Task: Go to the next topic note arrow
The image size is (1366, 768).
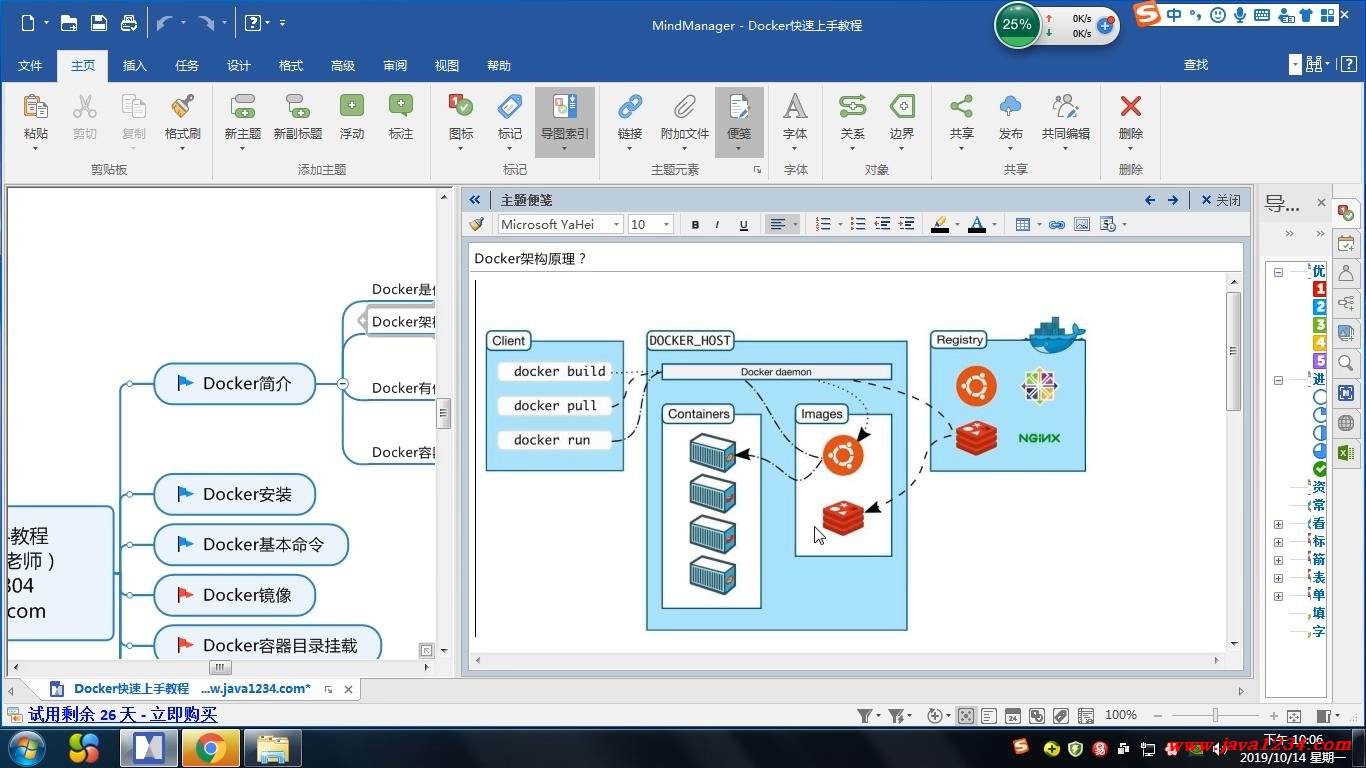Action: pos(1173,200)
